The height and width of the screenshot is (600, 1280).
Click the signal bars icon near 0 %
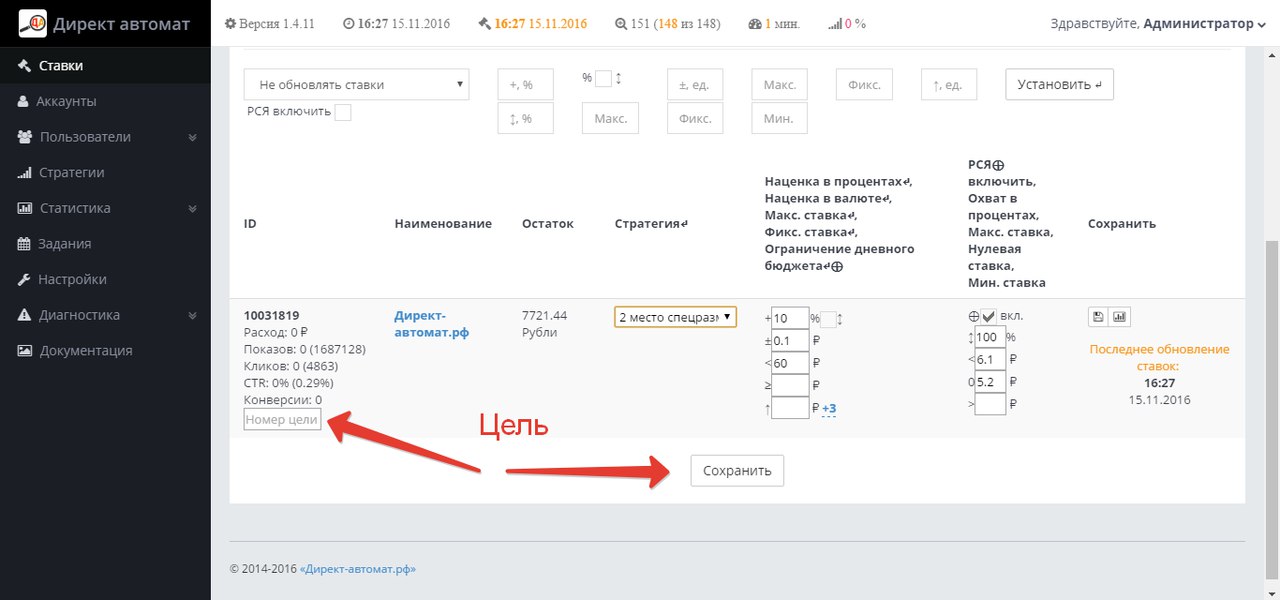pos(835,24)
